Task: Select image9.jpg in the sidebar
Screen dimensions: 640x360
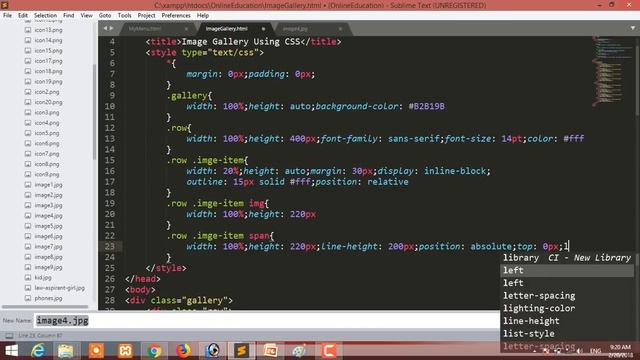Action: pyautogui.click(x=49, y=267)
